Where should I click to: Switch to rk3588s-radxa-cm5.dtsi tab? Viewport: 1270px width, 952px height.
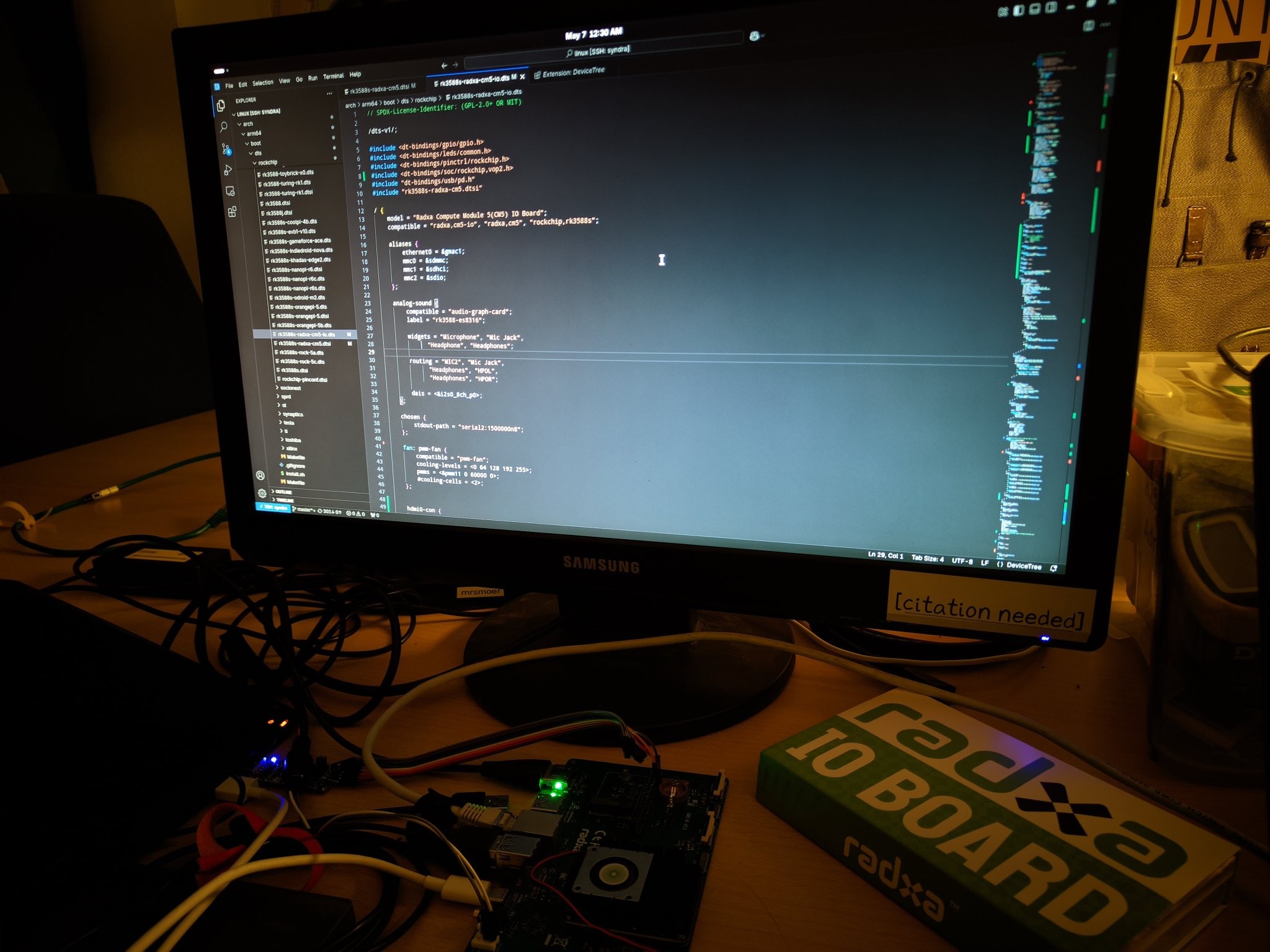coord(380,89)
